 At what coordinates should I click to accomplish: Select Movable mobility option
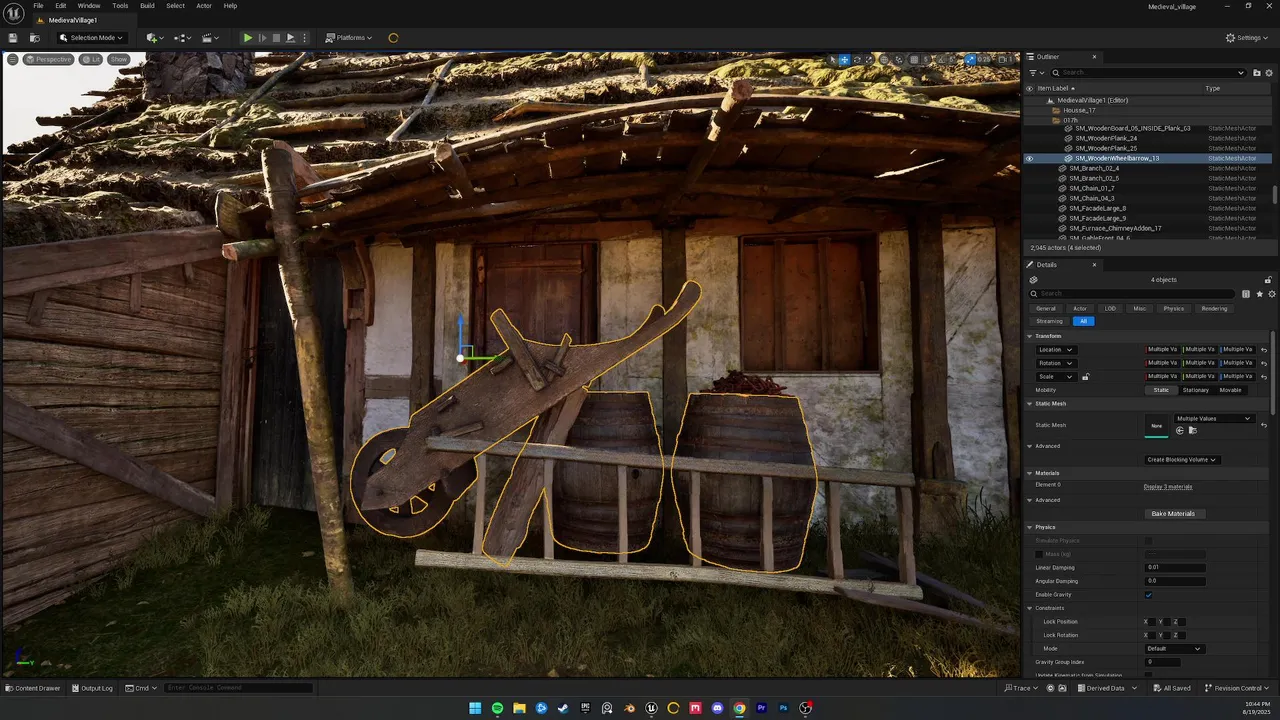pyautogui.click(x=1230, y=390)
